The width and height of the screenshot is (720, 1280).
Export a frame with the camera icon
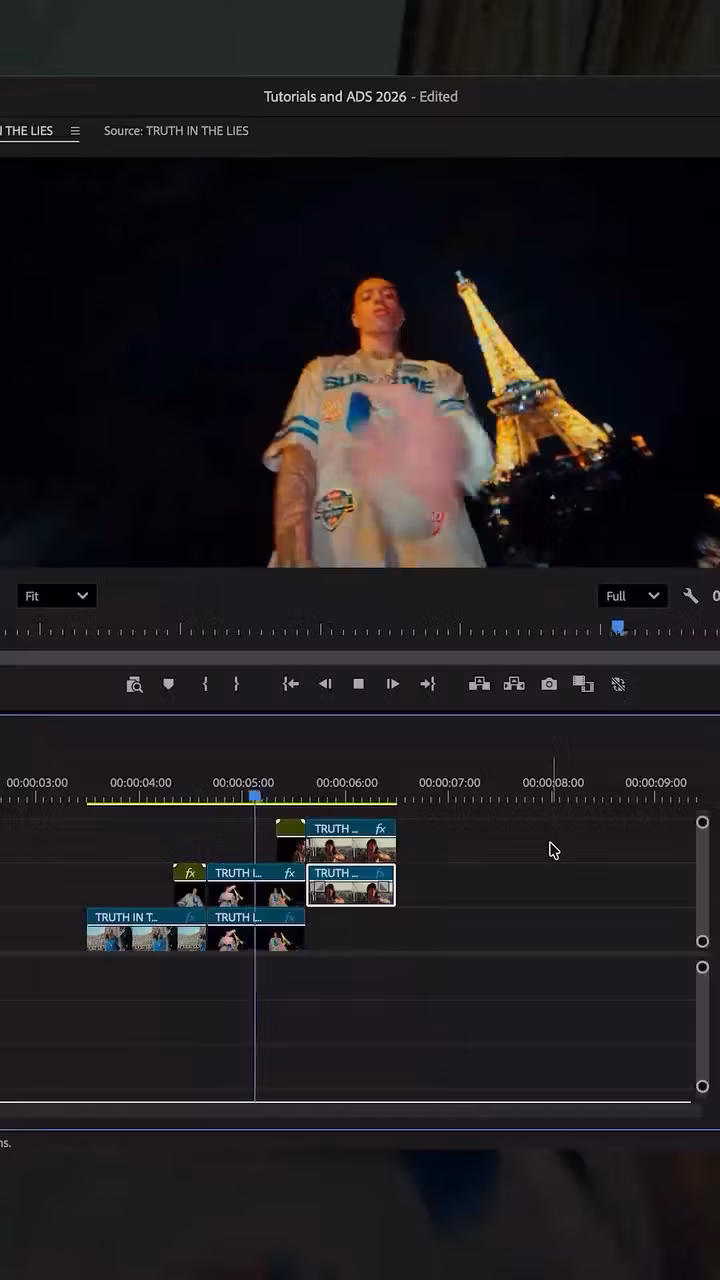point(549,684)
